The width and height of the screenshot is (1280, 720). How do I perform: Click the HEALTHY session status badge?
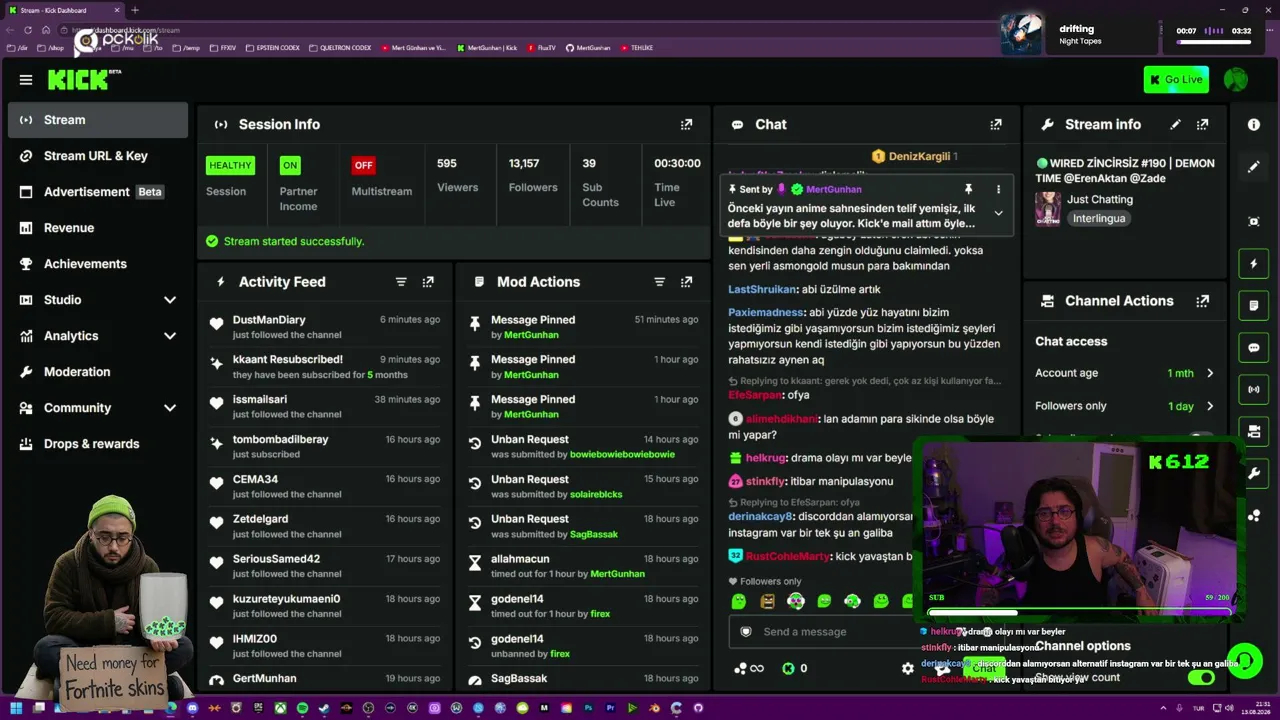click(x=230, y=165)
